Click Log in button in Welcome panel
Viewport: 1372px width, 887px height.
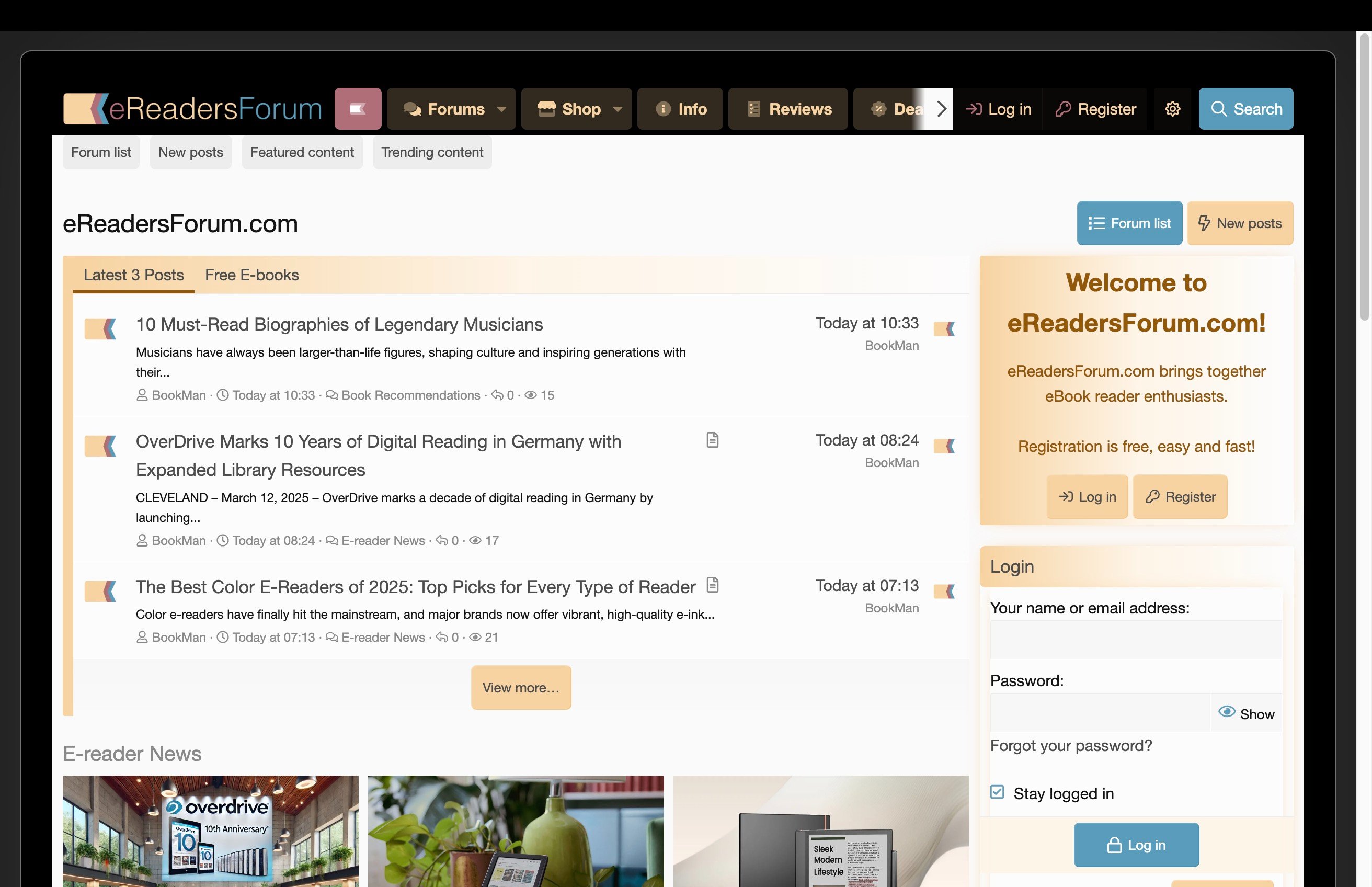coord(1087,496)
